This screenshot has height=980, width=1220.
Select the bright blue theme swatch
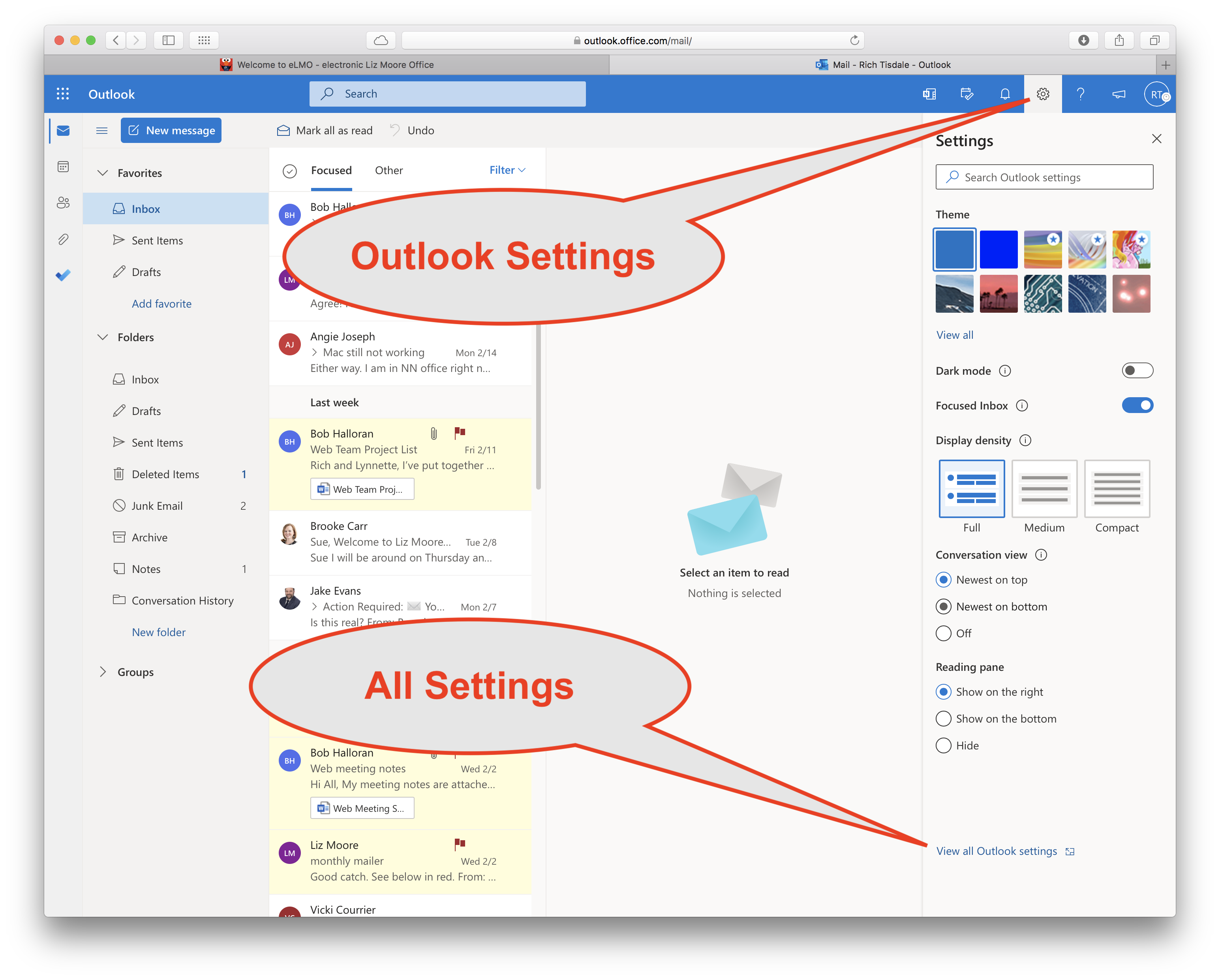pyautogui.click(x=998, y=250)
